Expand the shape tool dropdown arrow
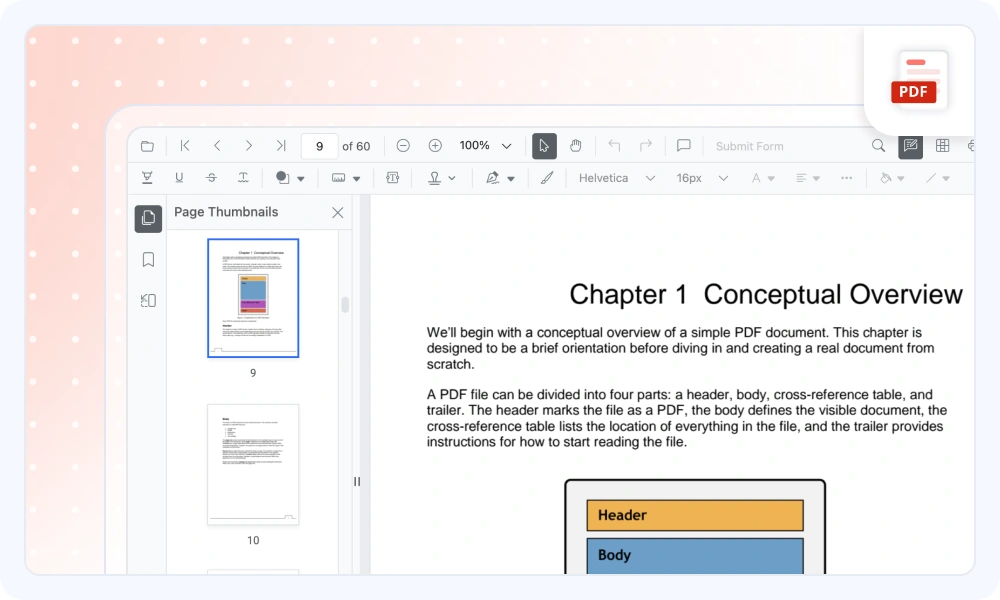 (x=301, y=179)
